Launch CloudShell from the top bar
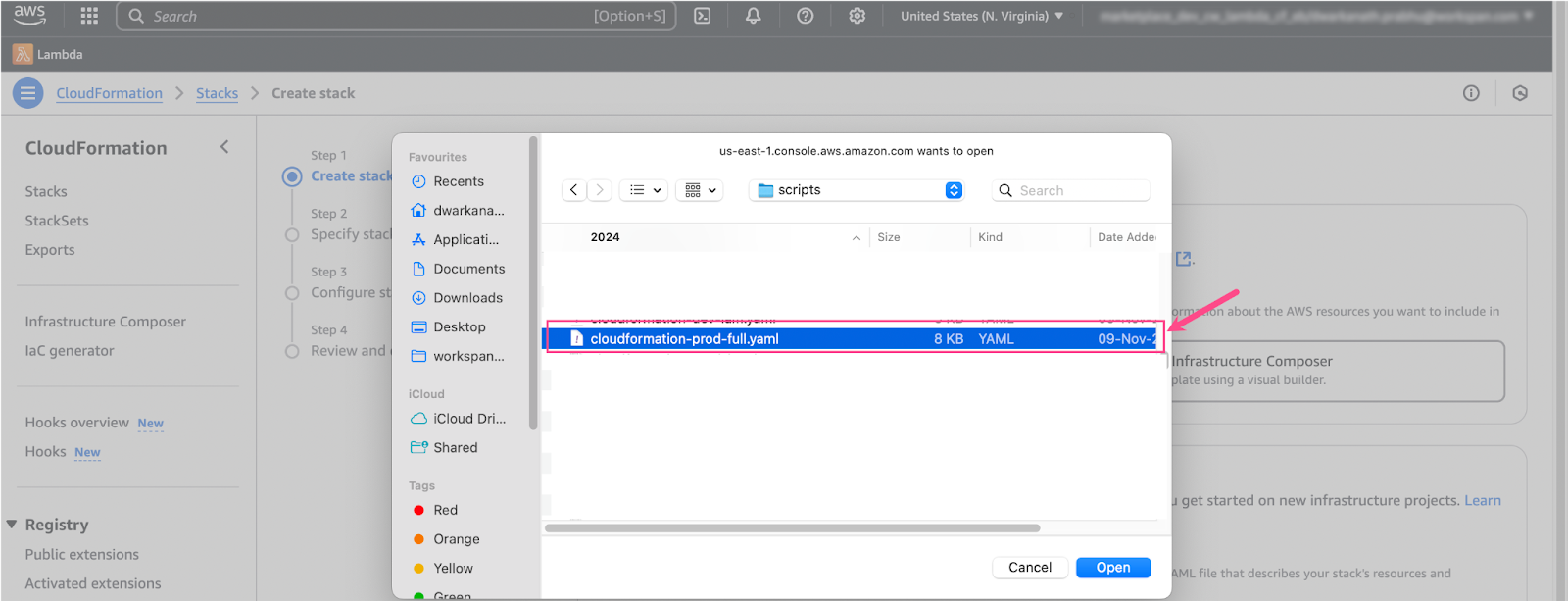The height and width of the screenshot is (601, 1568). pyautogui.click(x=703, y=16)
